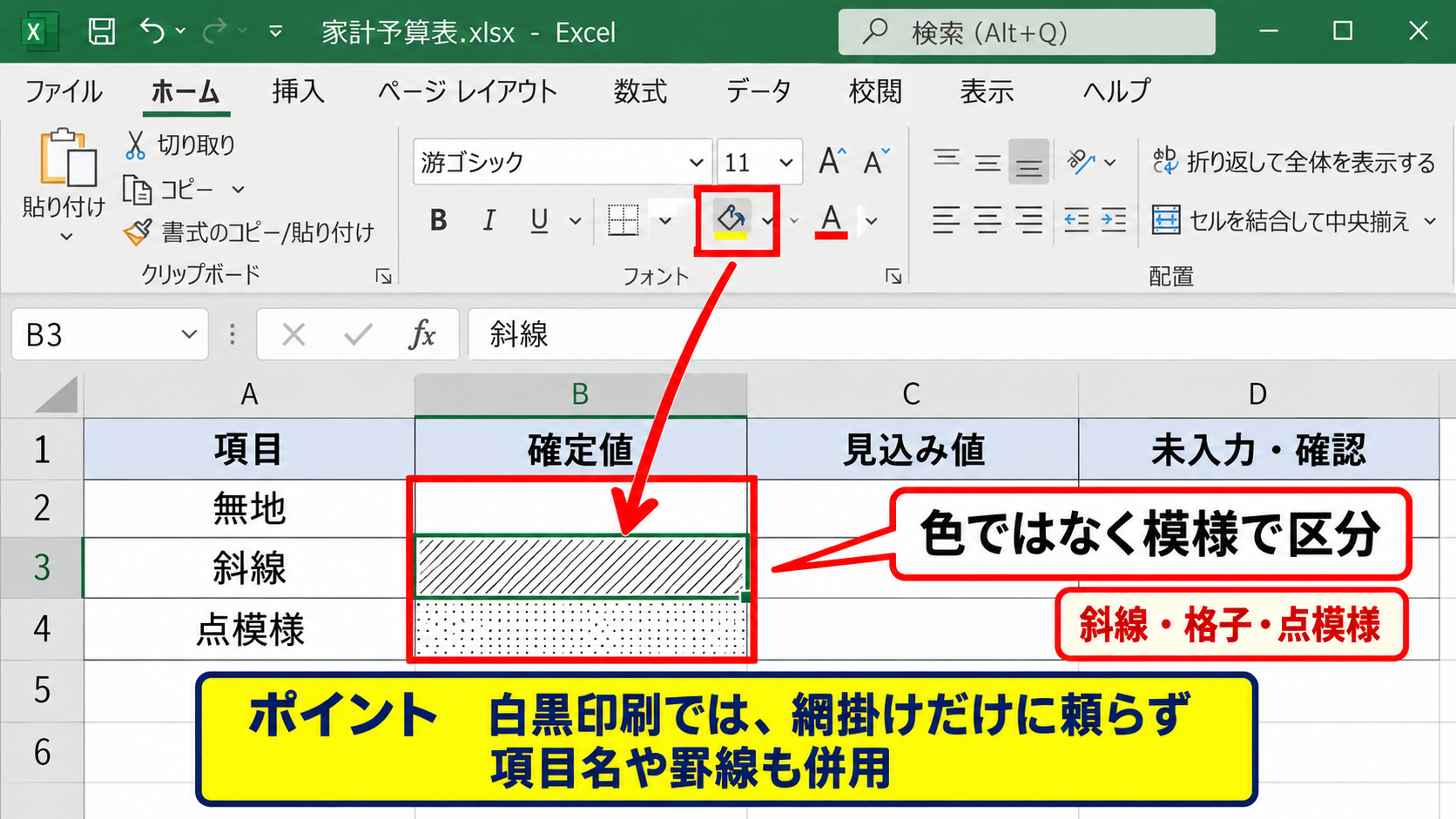Open the 游ゴシック font name dropdown
This screenshot has height=819, width=1456.
pyautogui.click(x=696, y=162)
